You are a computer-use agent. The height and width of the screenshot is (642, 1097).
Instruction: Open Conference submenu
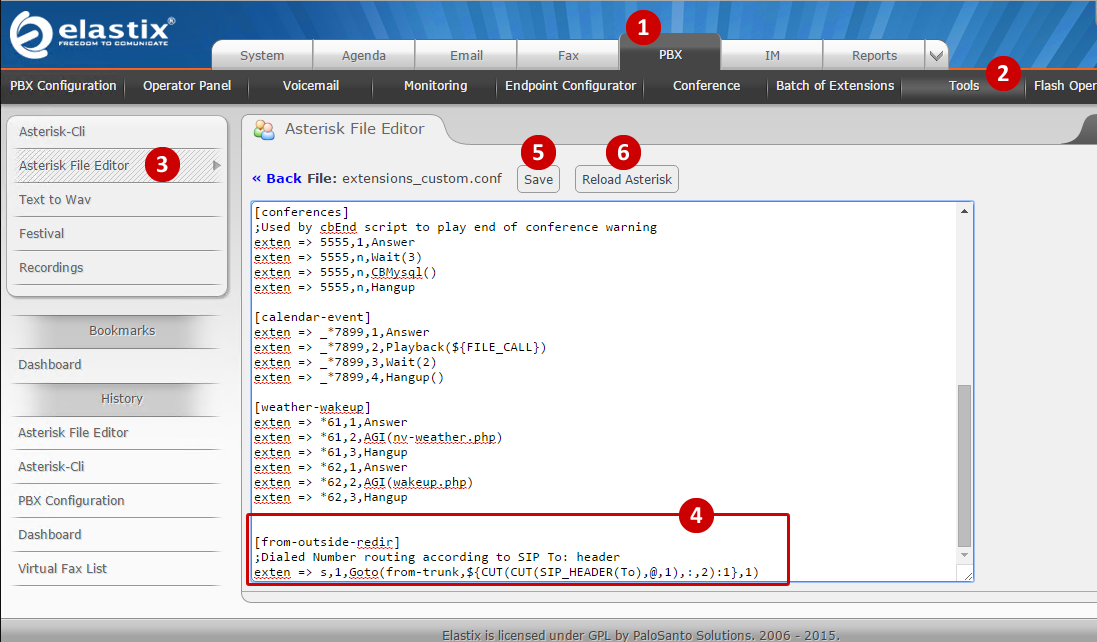click(x=706, y=85)
